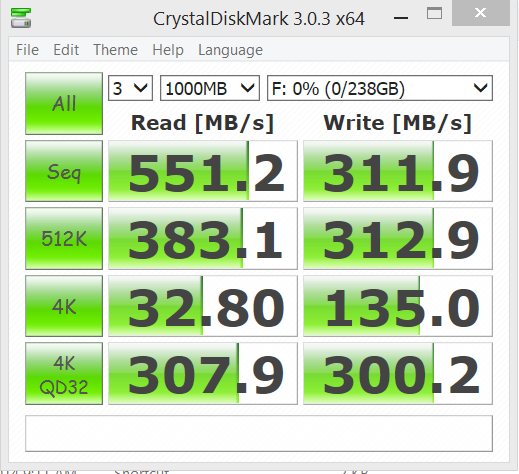This screenshot has height=474, width=519.
Task: Click the Seq write result 311.9
Action: 398,171
